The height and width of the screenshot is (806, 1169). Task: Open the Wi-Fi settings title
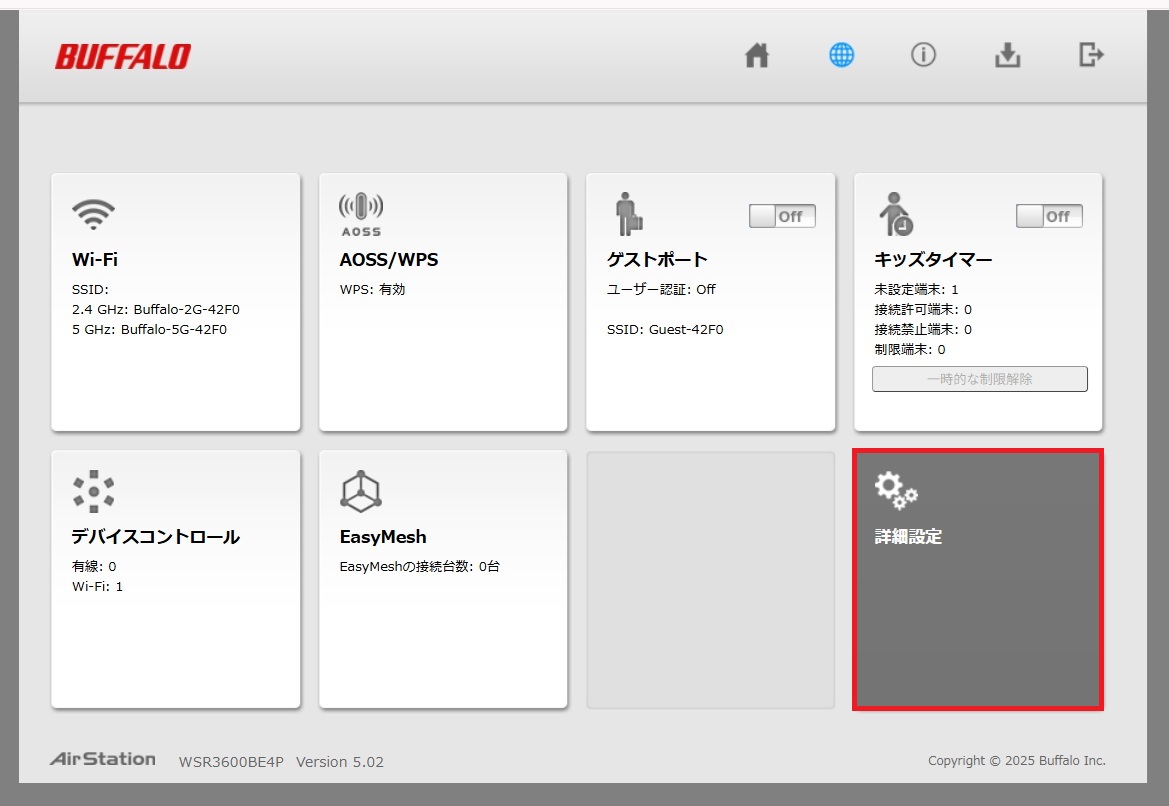coord(95,259)
